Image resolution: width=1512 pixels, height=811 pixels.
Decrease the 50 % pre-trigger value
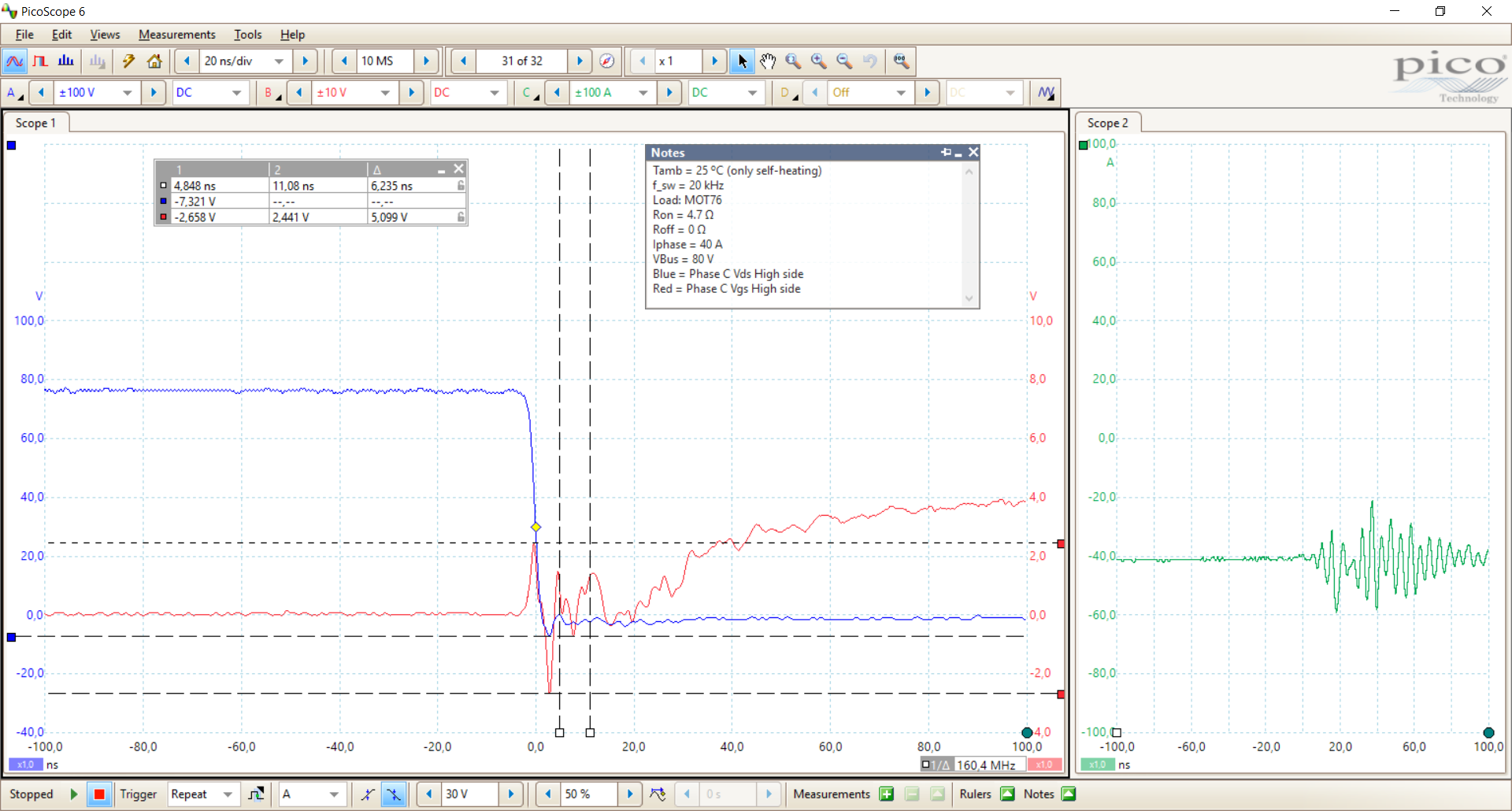(548, 794)
